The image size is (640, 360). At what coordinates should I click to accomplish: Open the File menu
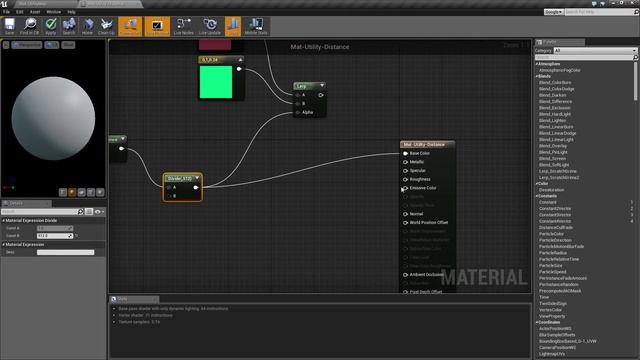pyautogui.click(x=7, y=12)
